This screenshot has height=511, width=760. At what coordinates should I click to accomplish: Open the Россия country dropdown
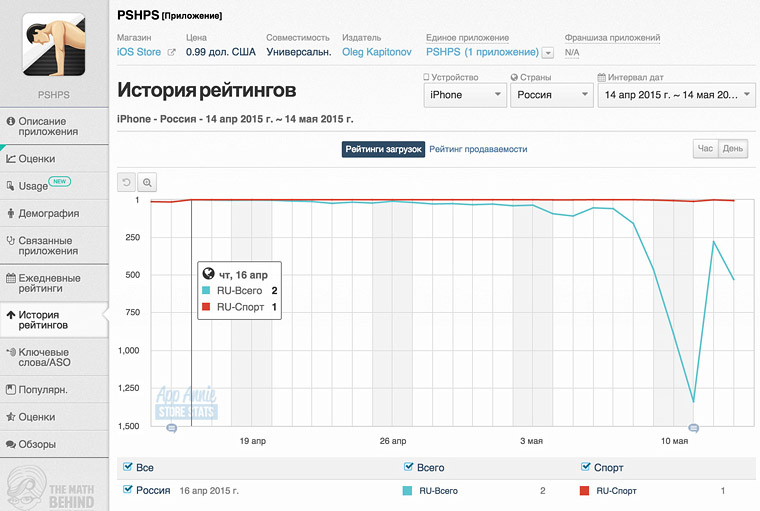[550, 95]
